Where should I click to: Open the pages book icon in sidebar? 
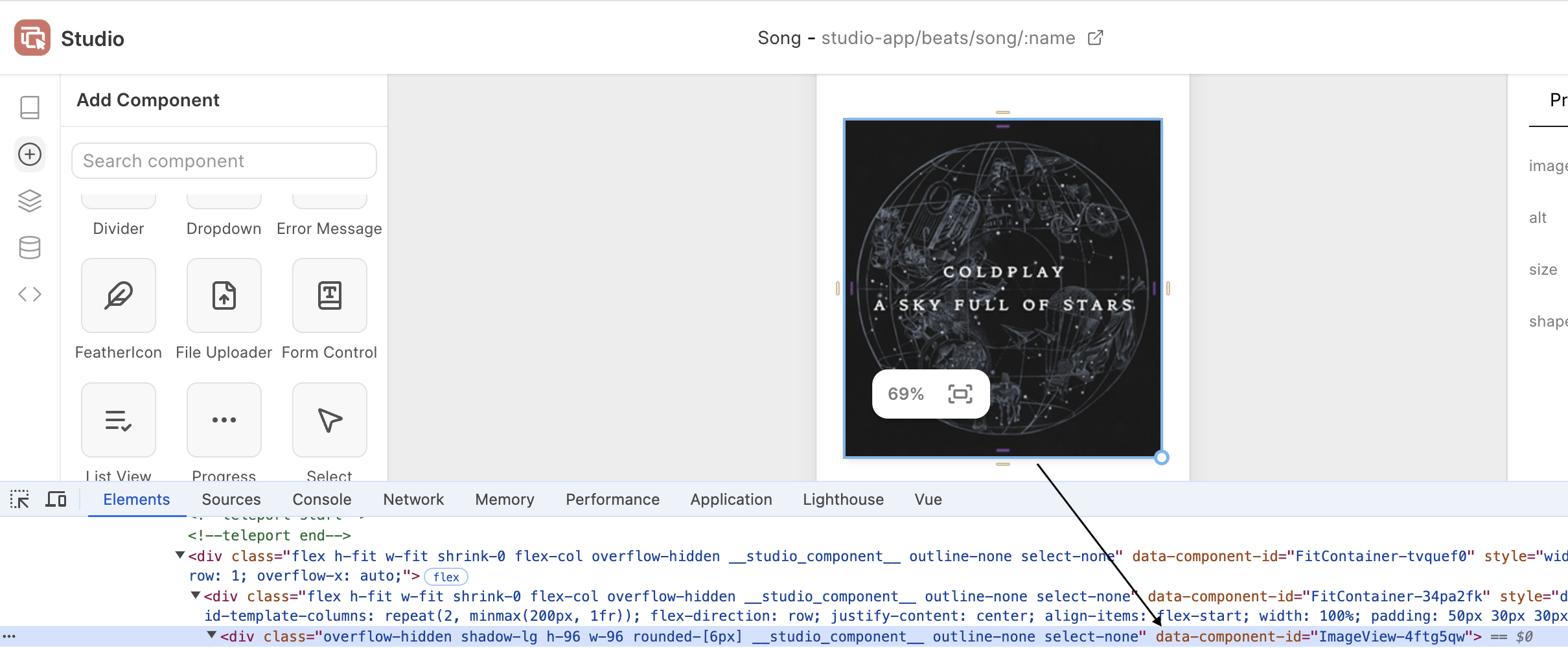coord(30,108)
